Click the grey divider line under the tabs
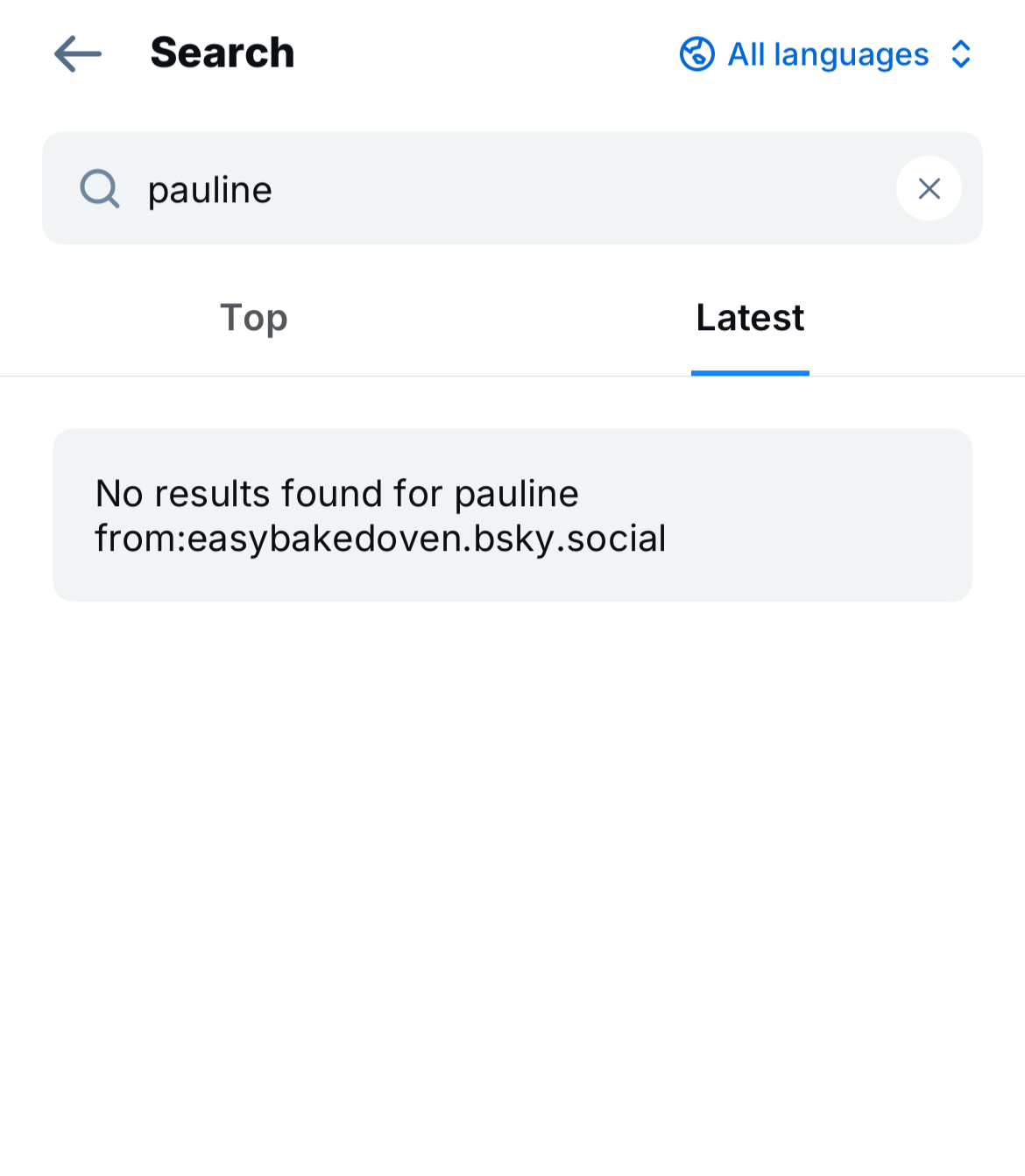1025x1176 pixels. (350, 377)
